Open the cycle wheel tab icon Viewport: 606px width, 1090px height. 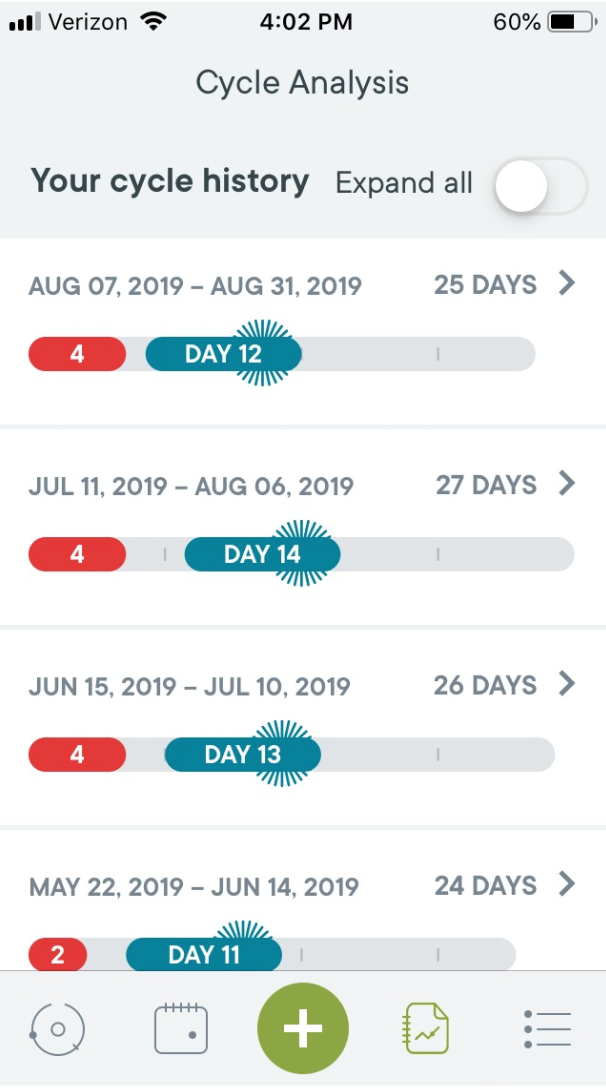(57, 1028)
